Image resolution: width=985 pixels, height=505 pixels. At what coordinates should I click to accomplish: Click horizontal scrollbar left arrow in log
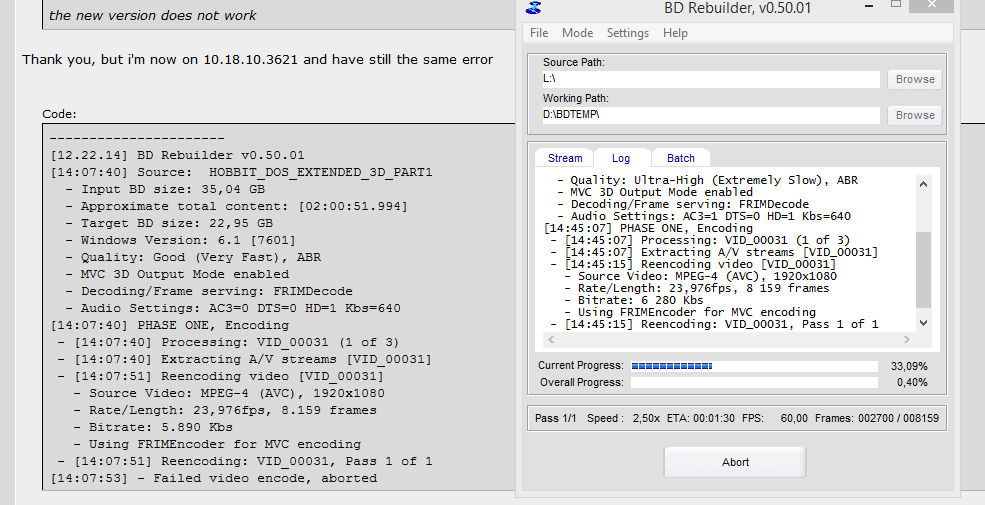tap(551, 339)
